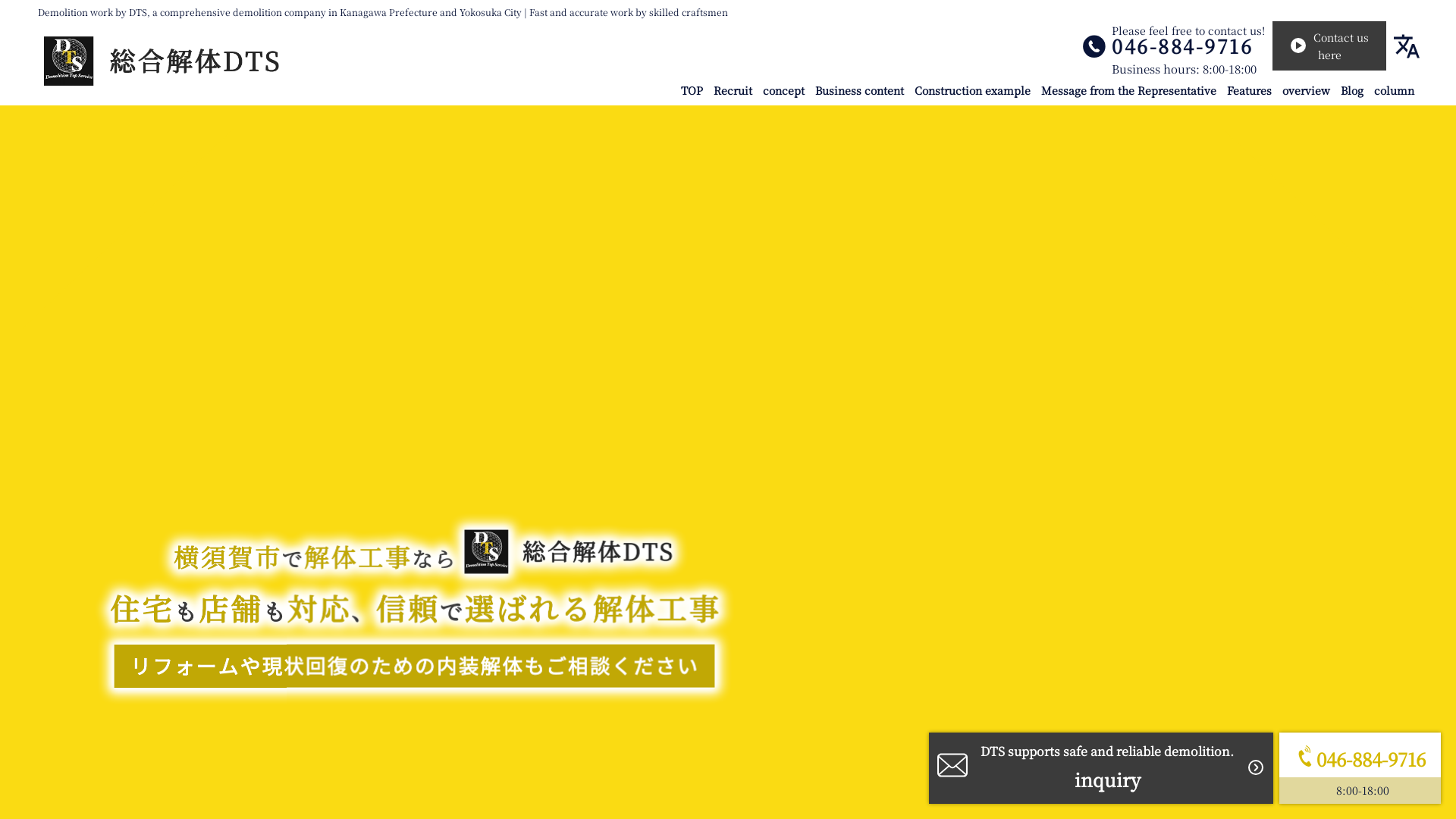This screenshot has width=1456, height=819.
Task: Click the circled arrow on inquiry banner
Action: point(1256,767)
